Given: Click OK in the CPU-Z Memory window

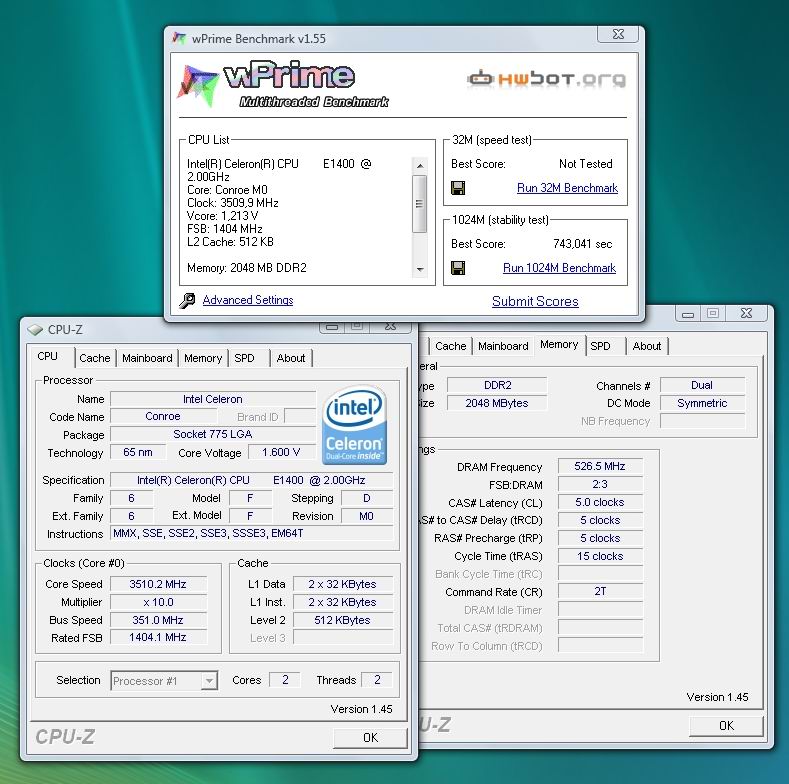Looking at the screenshot, I should click(x=726, y=726).
